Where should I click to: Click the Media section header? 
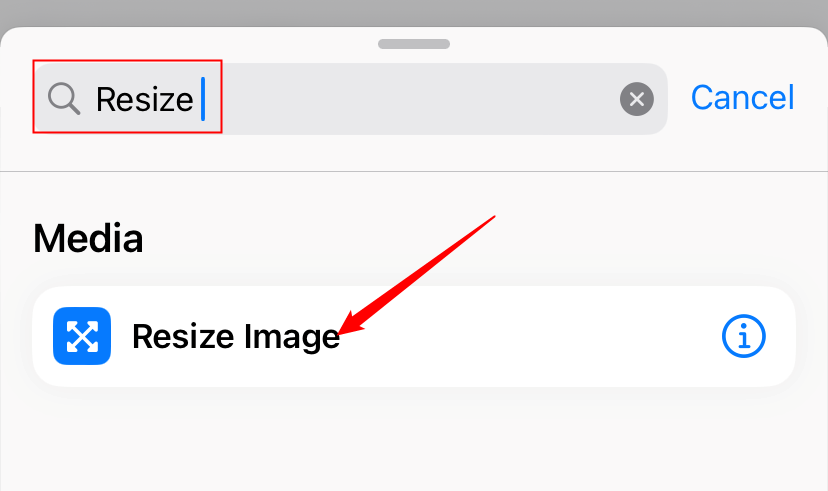(x=88, y=238)
